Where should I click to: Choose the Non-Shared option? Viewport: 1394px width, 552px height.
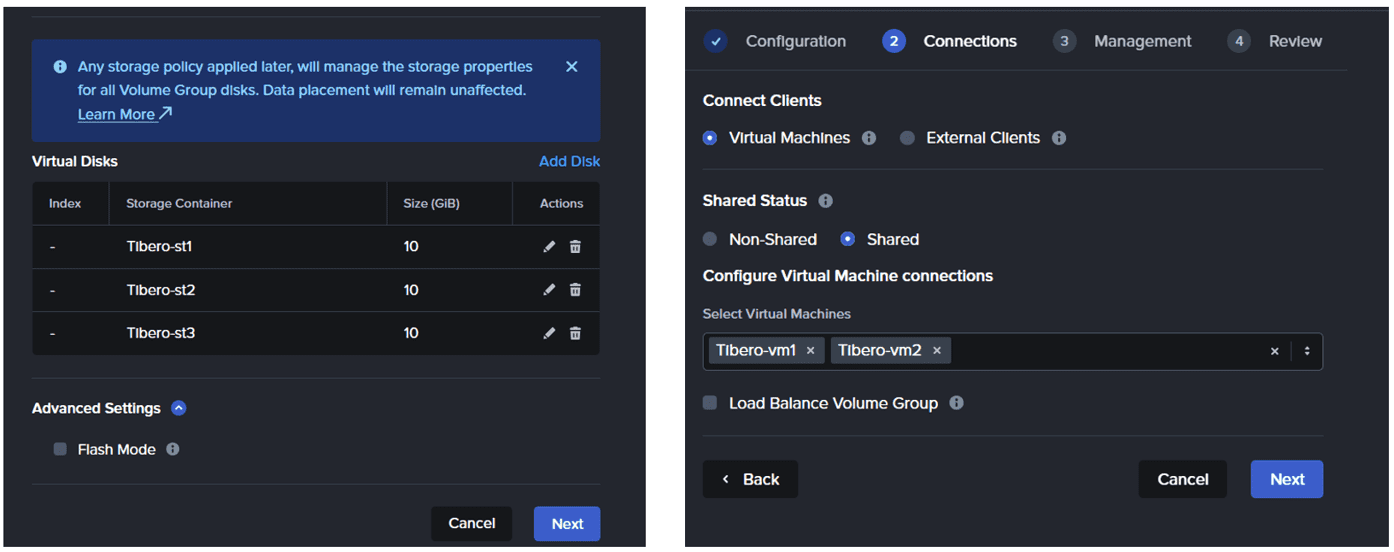coord(710,239)
